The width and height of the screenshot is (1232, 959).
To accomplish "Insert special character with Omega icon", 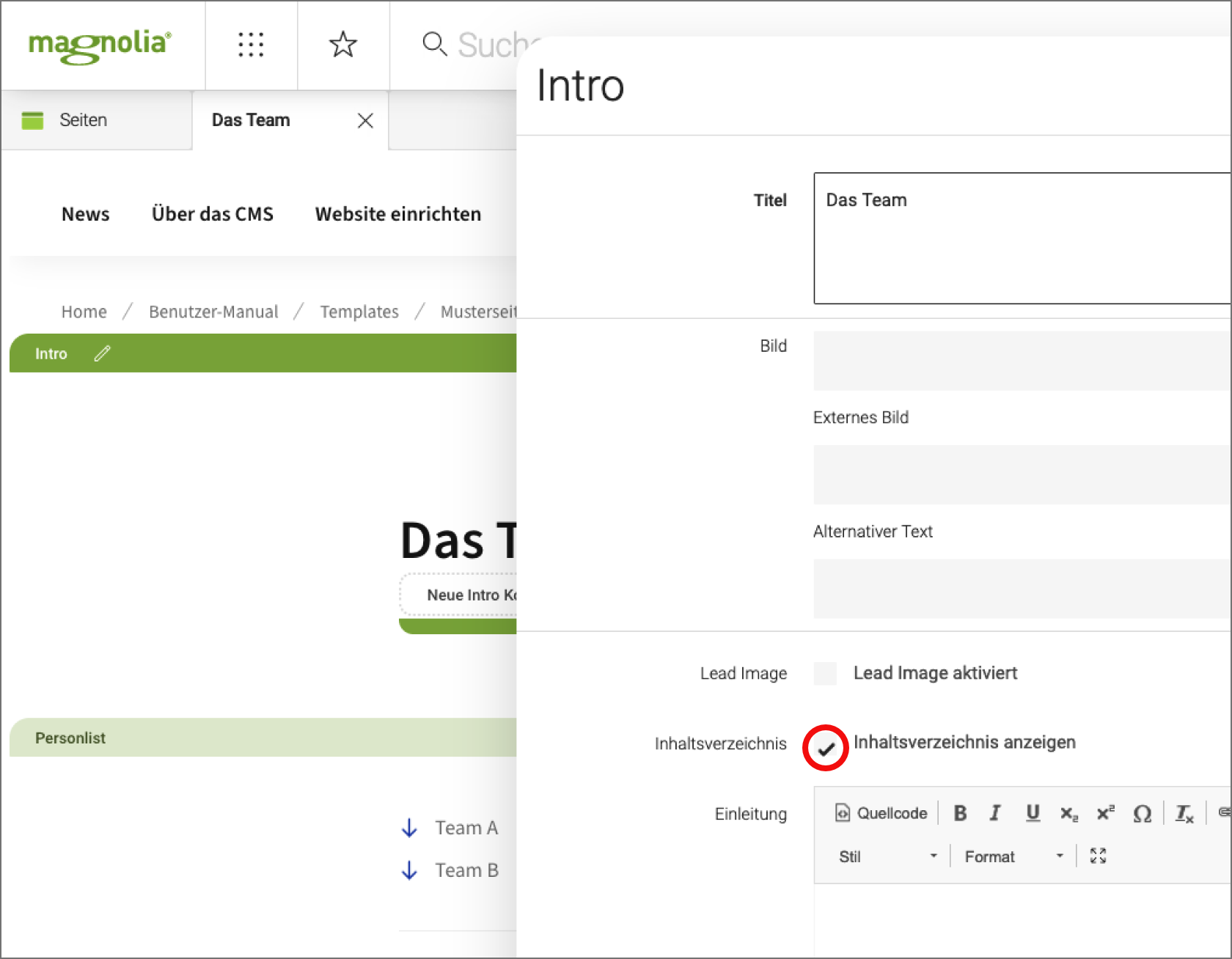I will point(1142,813).
